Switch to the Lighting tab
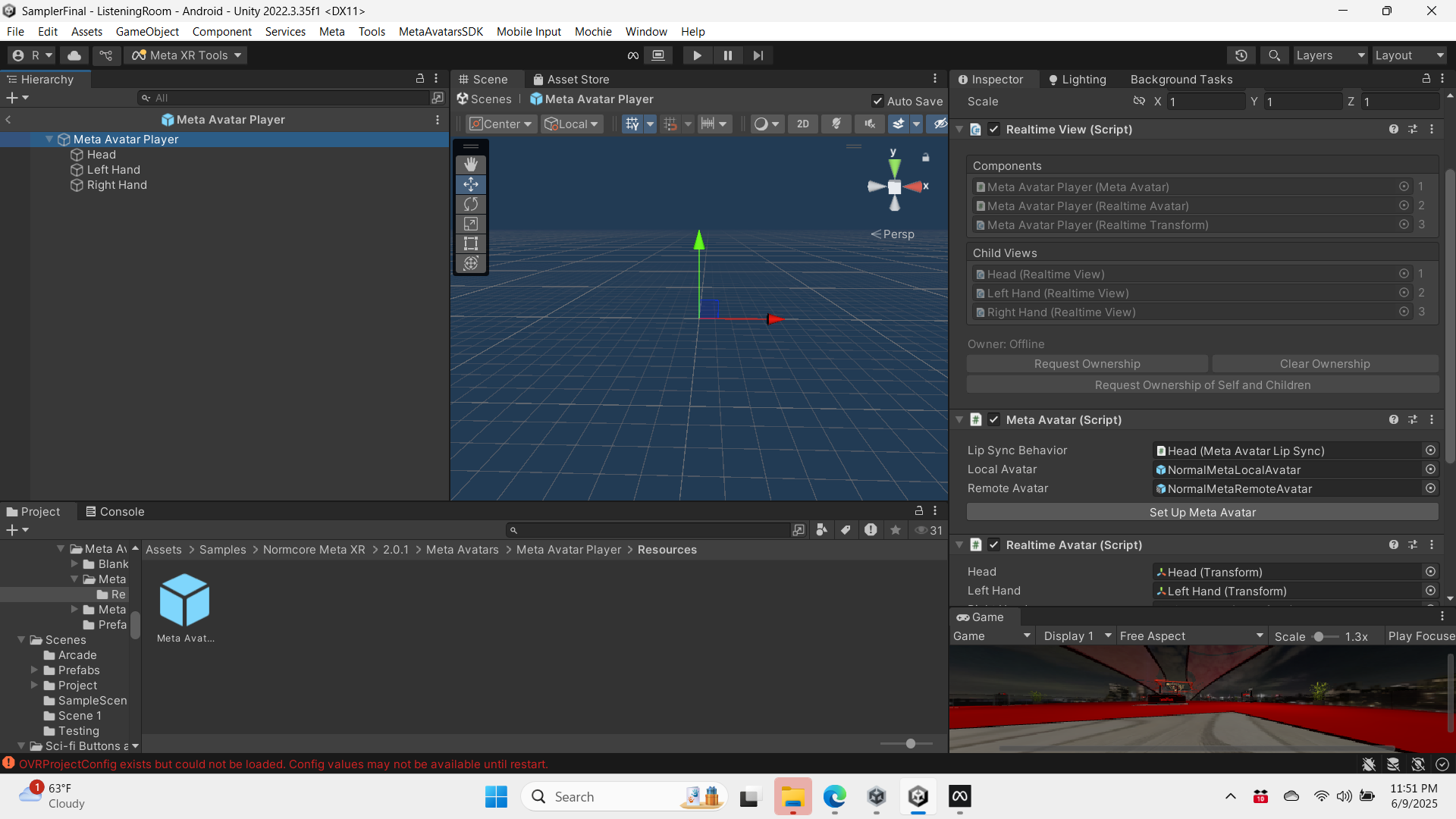Viewport: 1456px width, 819px height. (1077, 79)
